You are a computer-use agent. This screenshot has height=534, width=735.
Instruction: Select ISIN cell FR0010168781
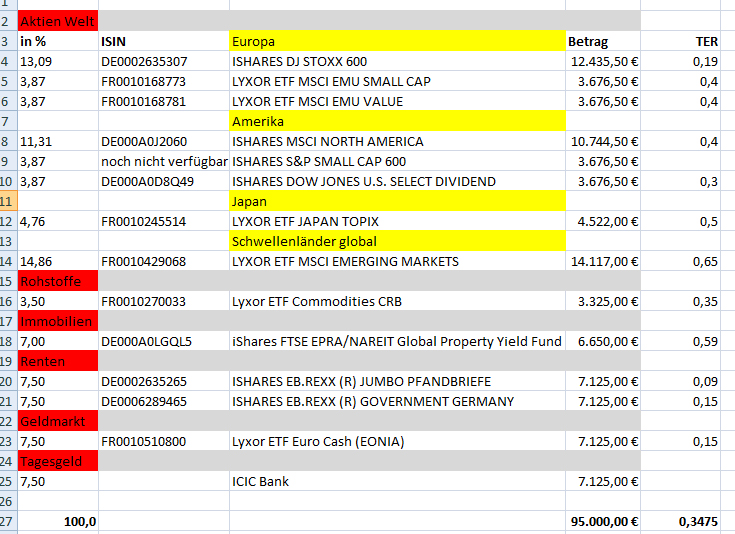[x=164, y=101]
